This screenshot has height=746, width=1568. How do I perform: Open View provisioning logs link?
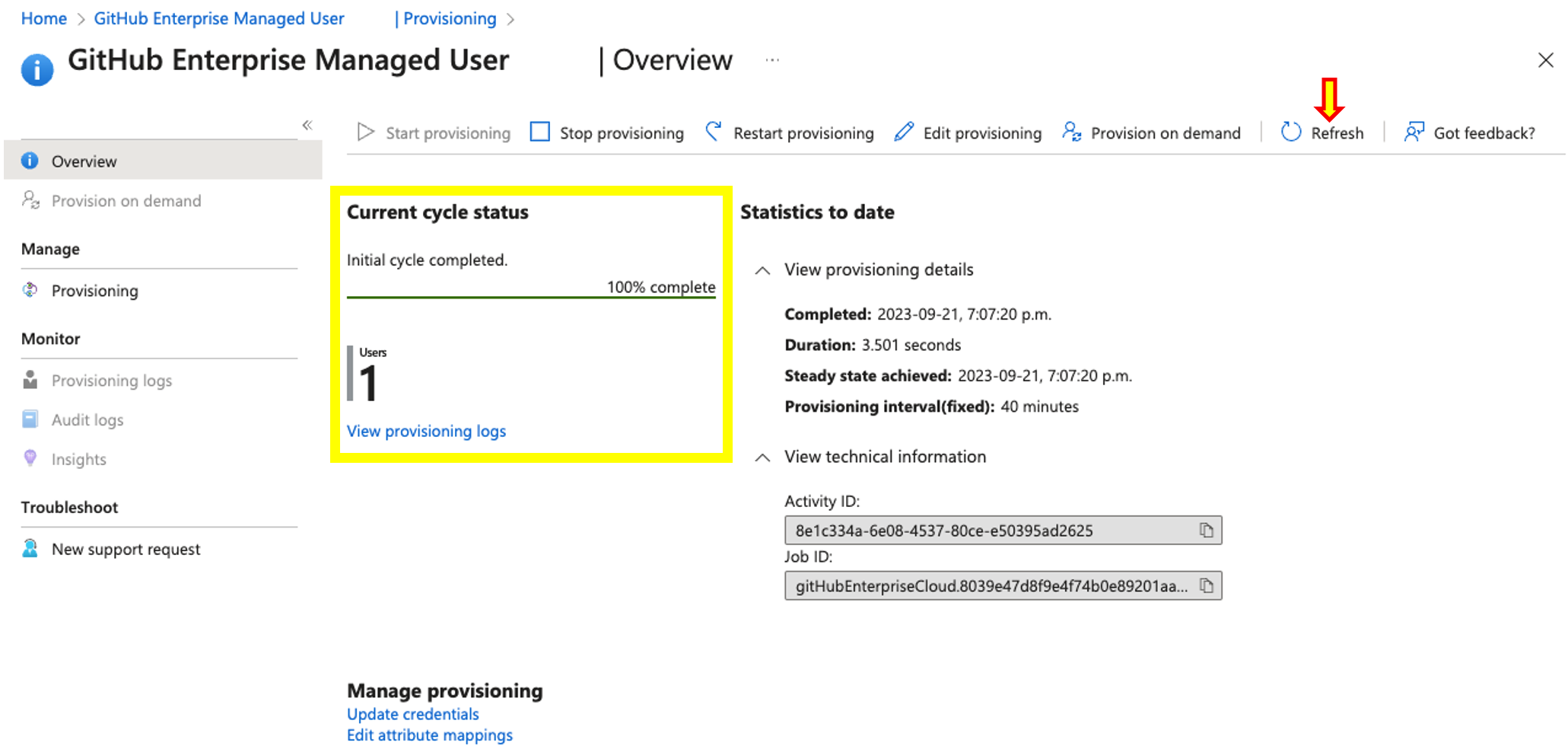click(x=426, y=431)
